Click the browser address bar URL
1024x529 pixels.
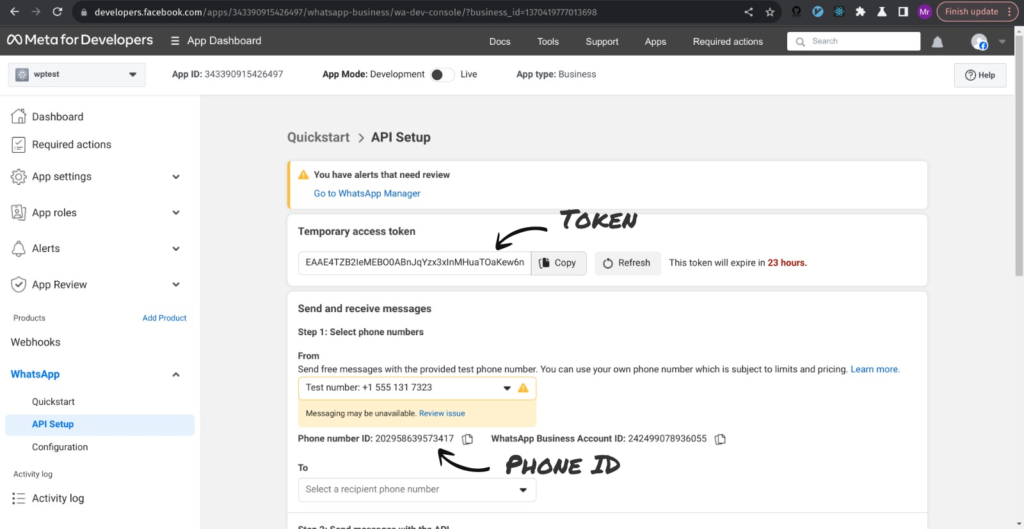(345, 12)
